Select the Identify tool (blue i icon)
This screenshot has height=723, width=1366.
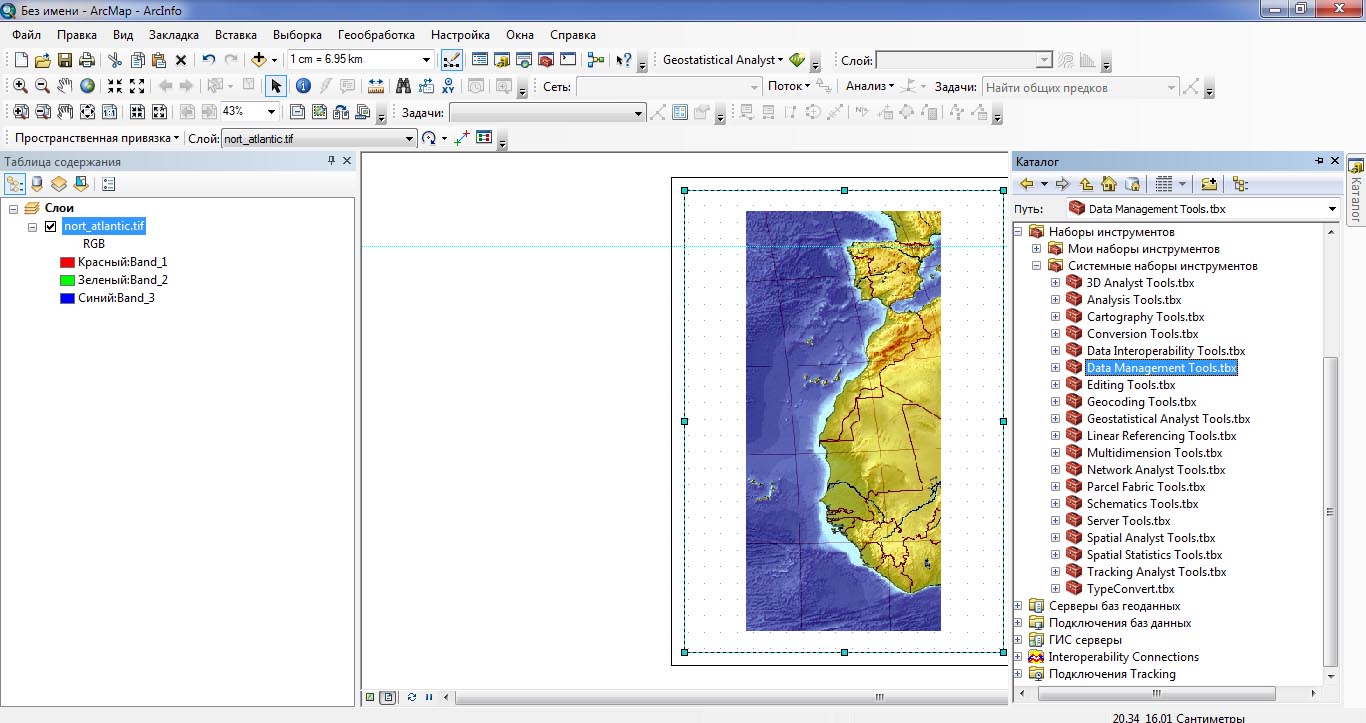click(x=303, y=86)
